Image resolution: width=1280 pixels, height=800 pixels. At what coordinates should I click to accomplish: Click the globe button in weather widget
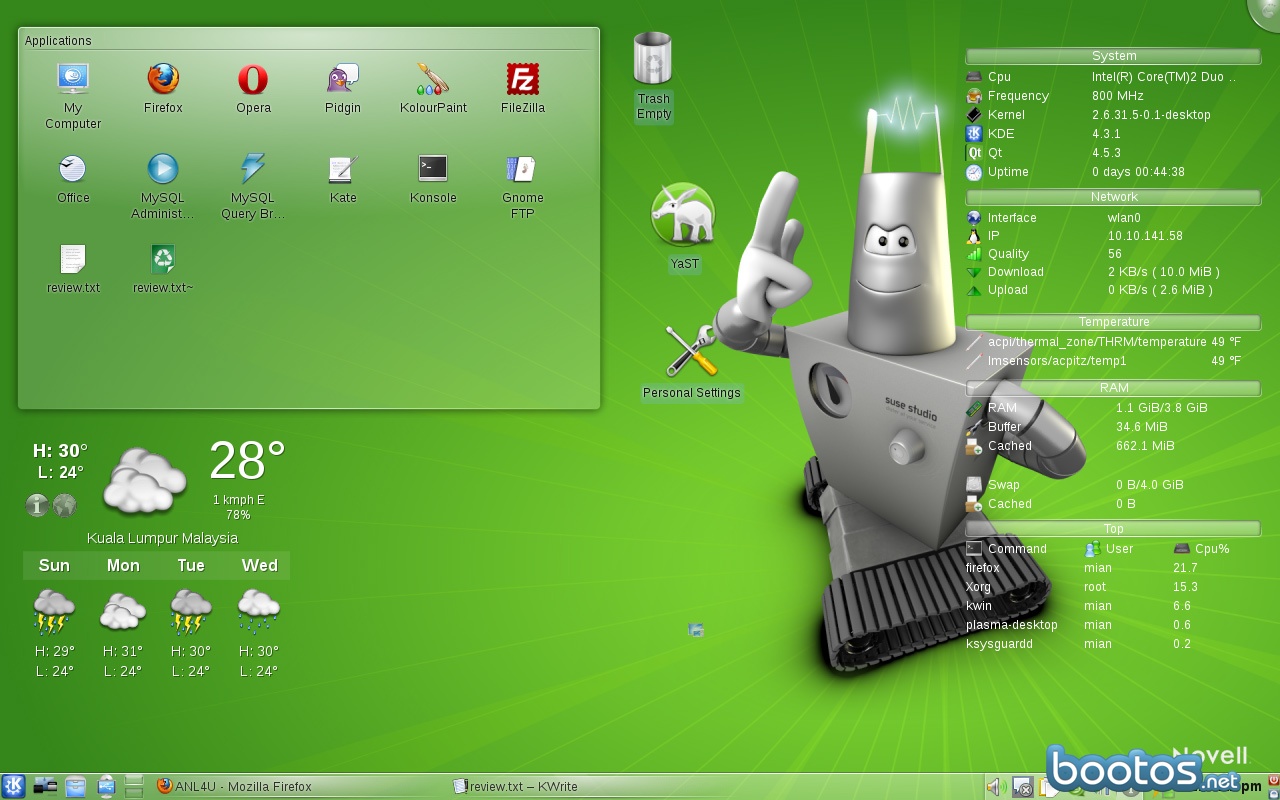pos(65,506)
